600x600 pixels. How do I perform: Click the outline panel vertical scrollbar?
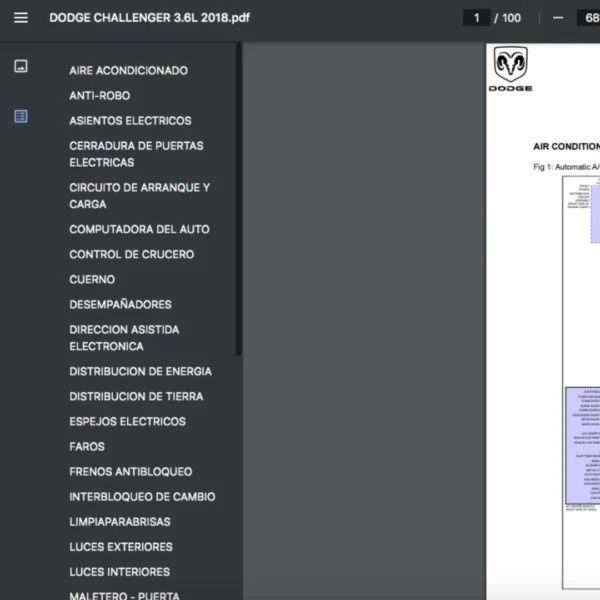pyautogui.click(x=239, y=199)
